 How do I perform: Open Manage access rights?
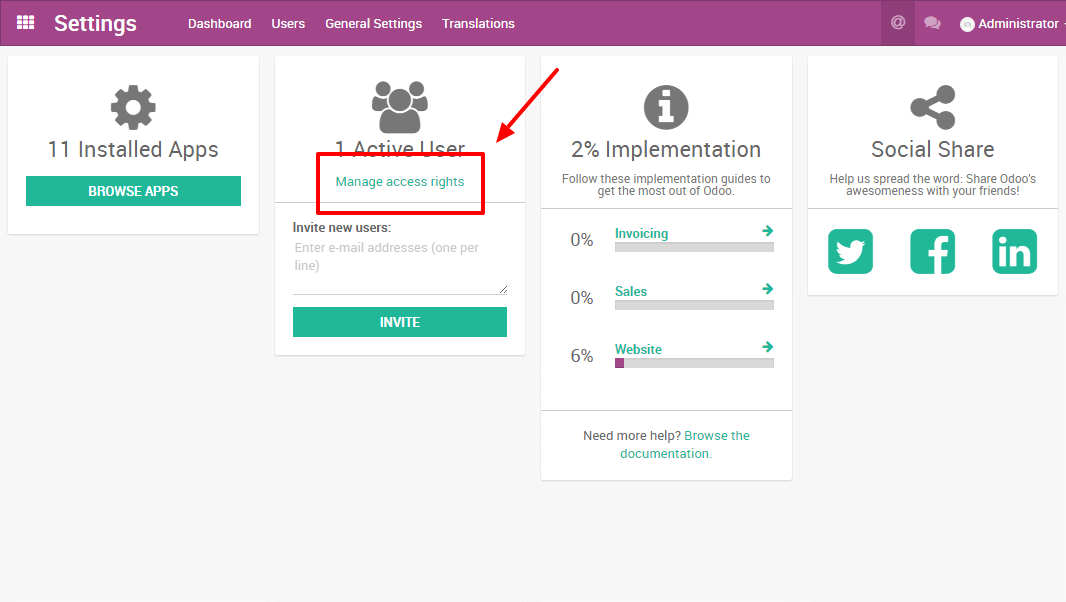pyautogui.click(x=399, y=183)
